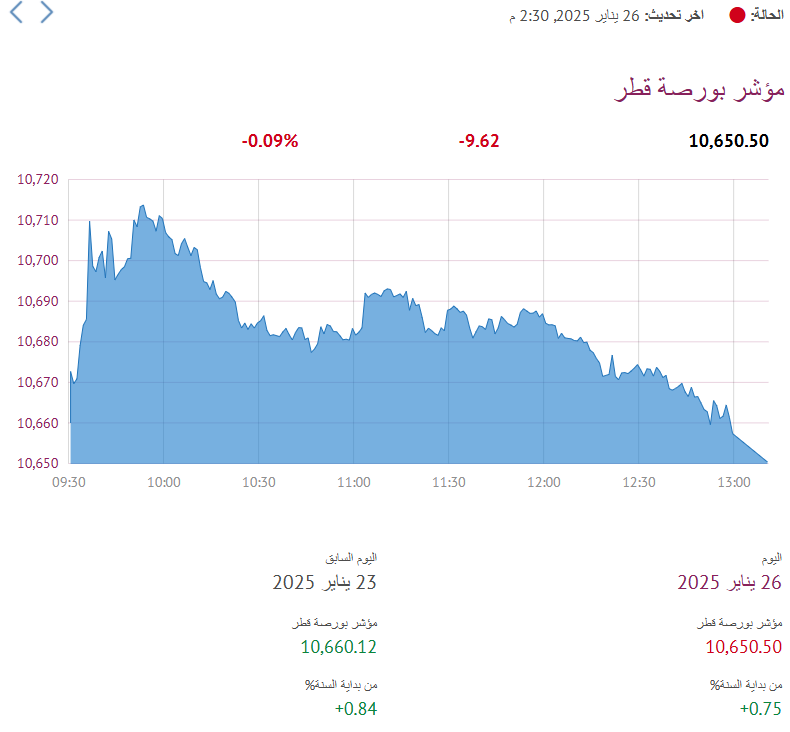Click the +0.75 year-to-date value
The image size is (790, 732).
tap(761, 709)
